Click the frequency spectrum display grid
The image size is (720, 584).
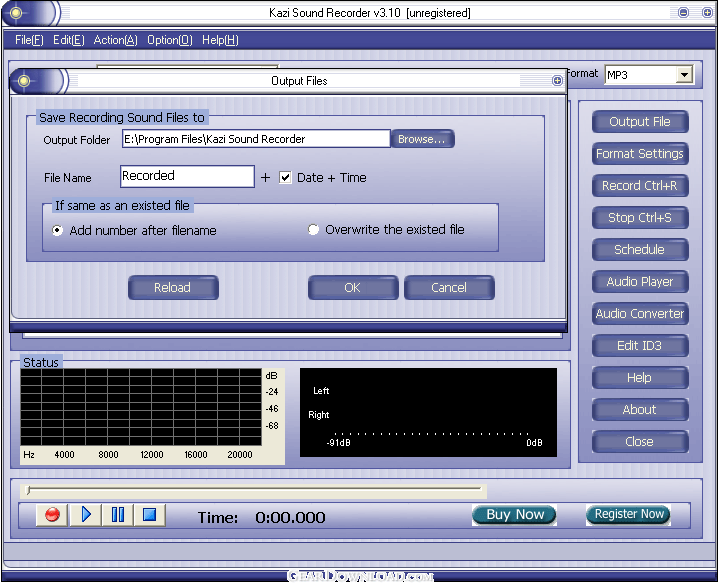pos(141,407)
